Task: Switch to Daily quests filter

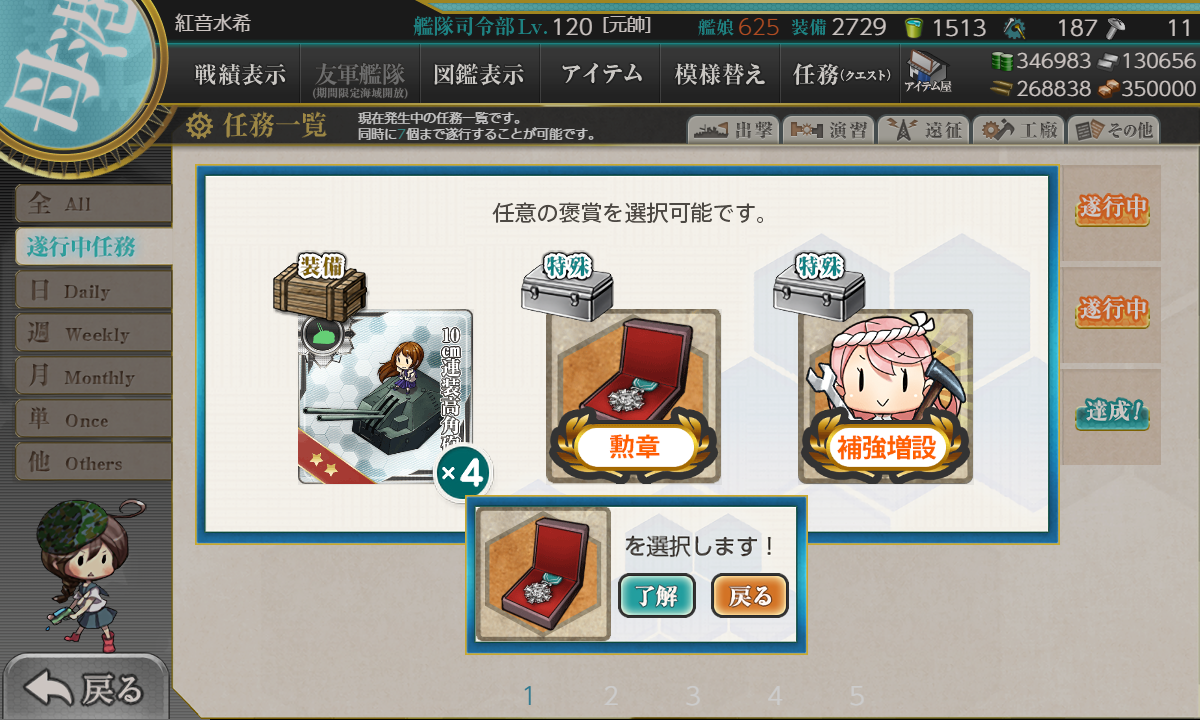Action: point(92,291)
